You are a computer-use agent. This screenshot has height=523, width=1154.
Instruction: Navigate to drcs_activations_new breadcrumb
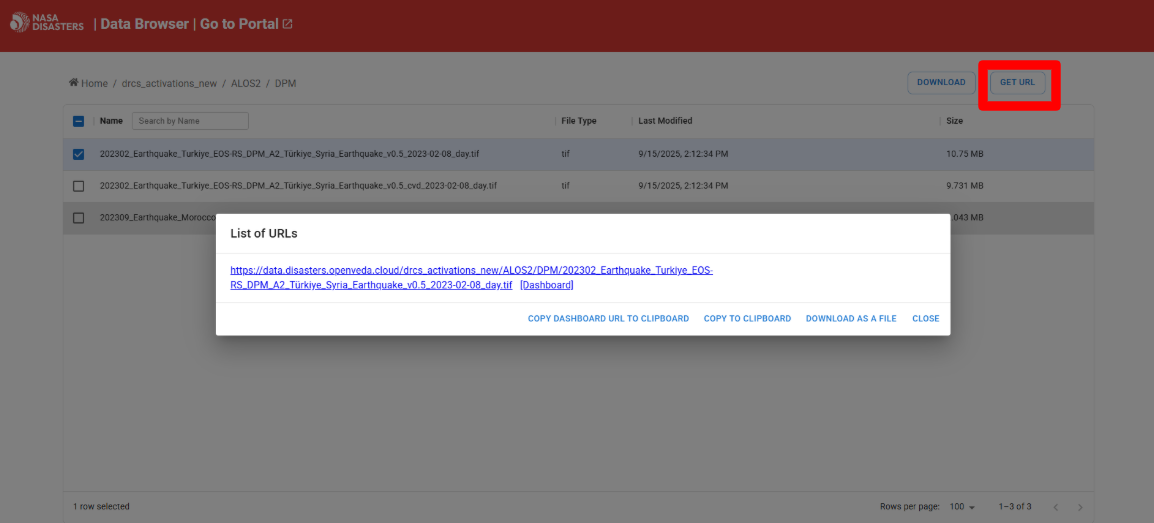pyautogui.click(x=169, y=83)
